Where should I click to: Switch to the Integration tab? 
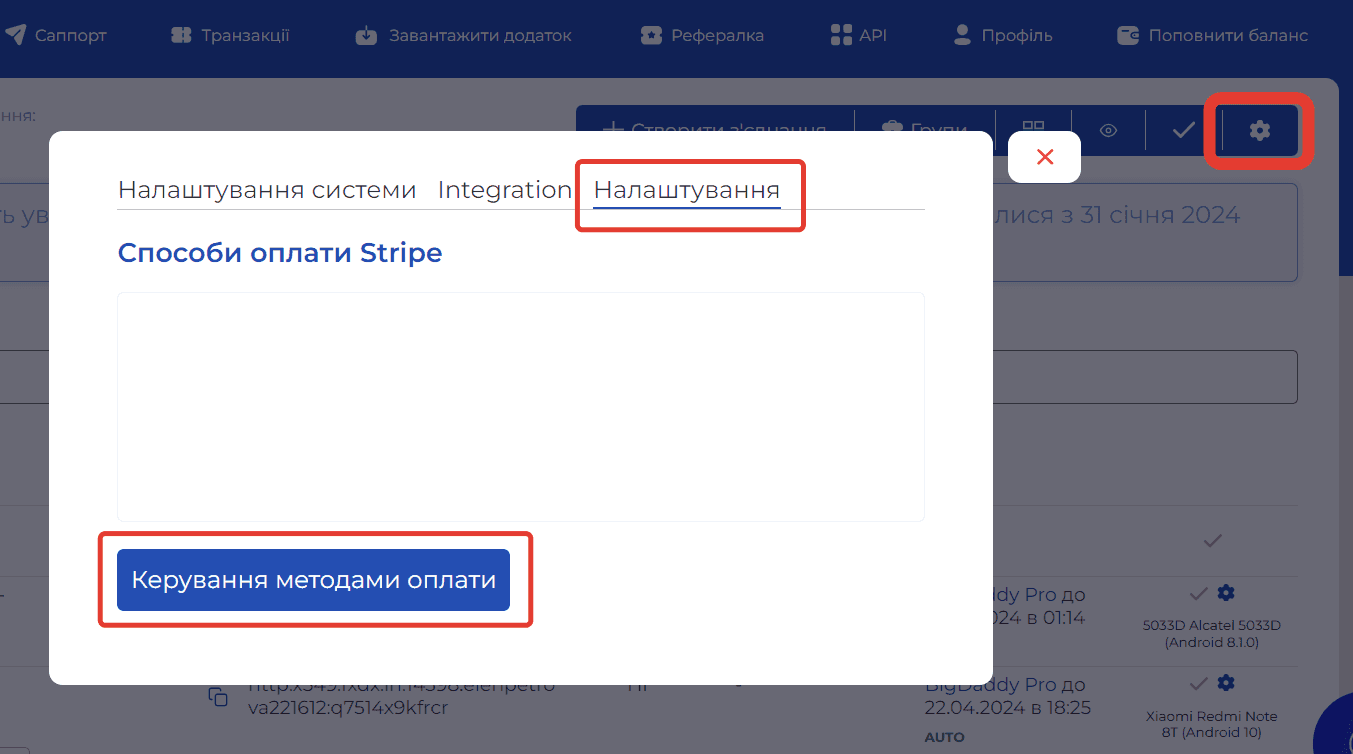tap(504, 190)
